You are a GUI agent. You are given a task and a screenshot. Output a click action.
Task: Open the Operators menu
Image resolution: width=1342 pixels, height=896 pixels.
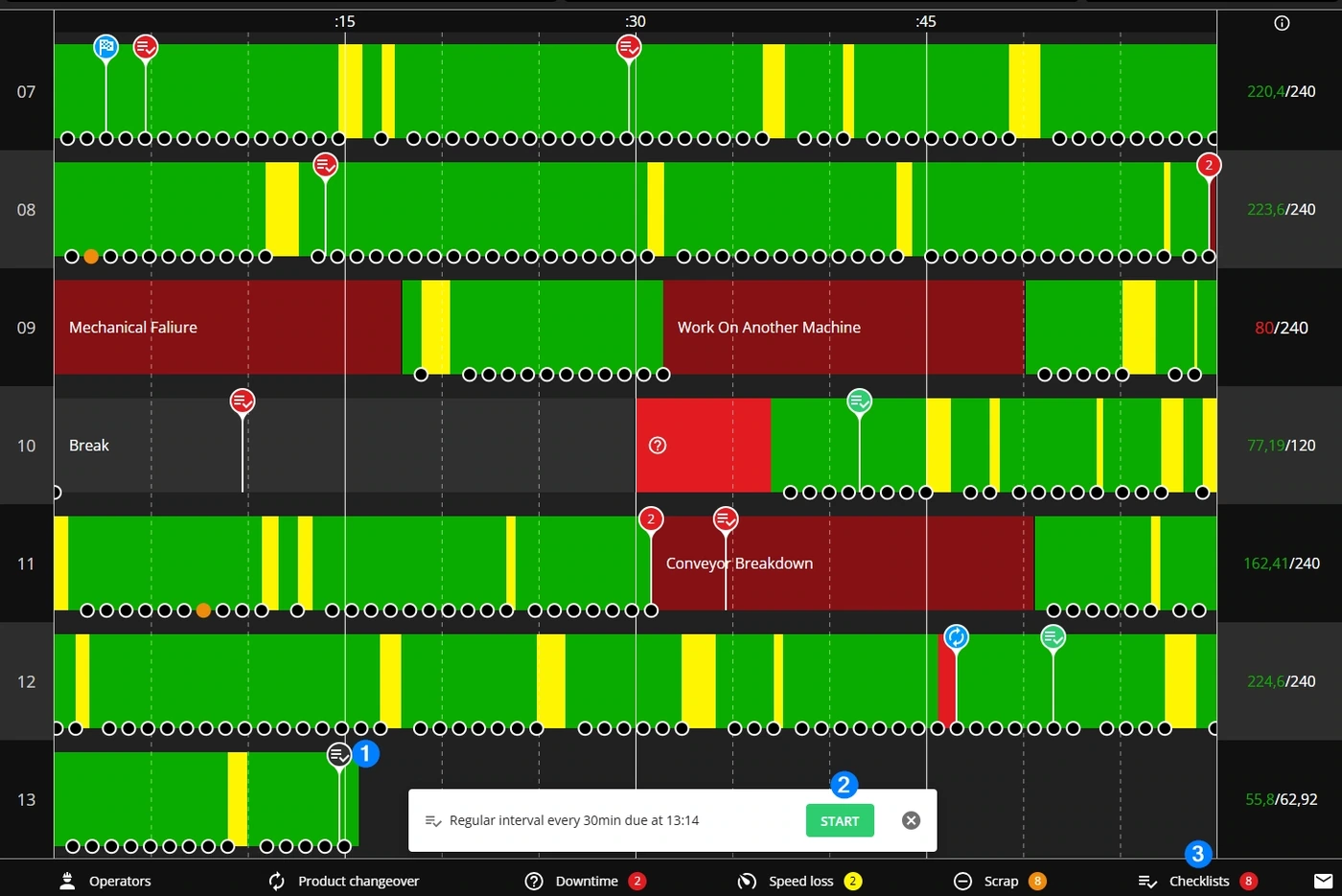(105, 881)
